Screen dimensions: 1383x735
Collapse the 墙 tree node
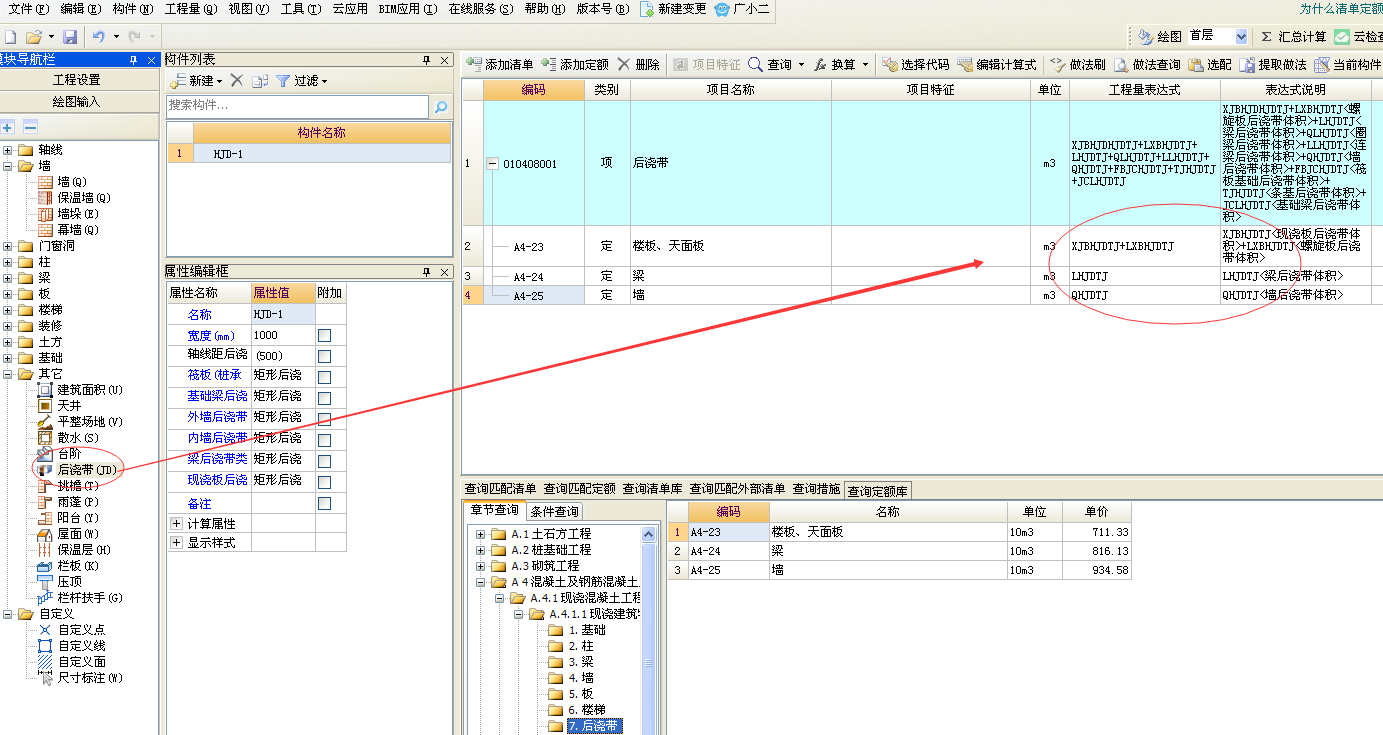8,166
